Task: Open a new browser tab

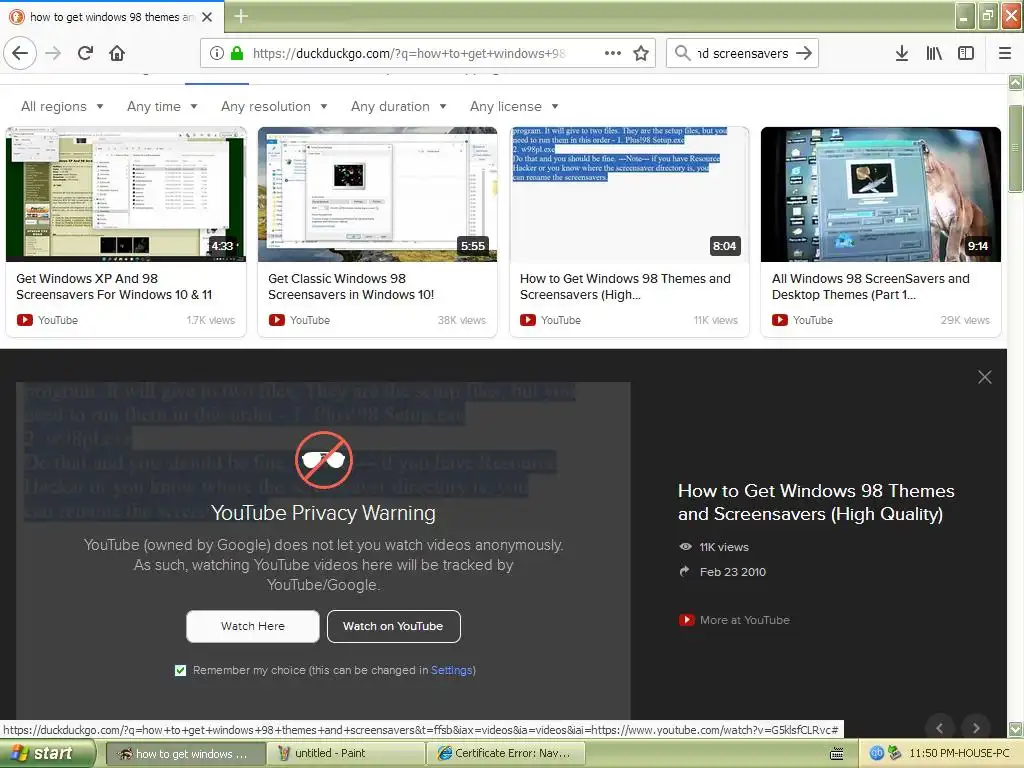Action: pos(240,16)
